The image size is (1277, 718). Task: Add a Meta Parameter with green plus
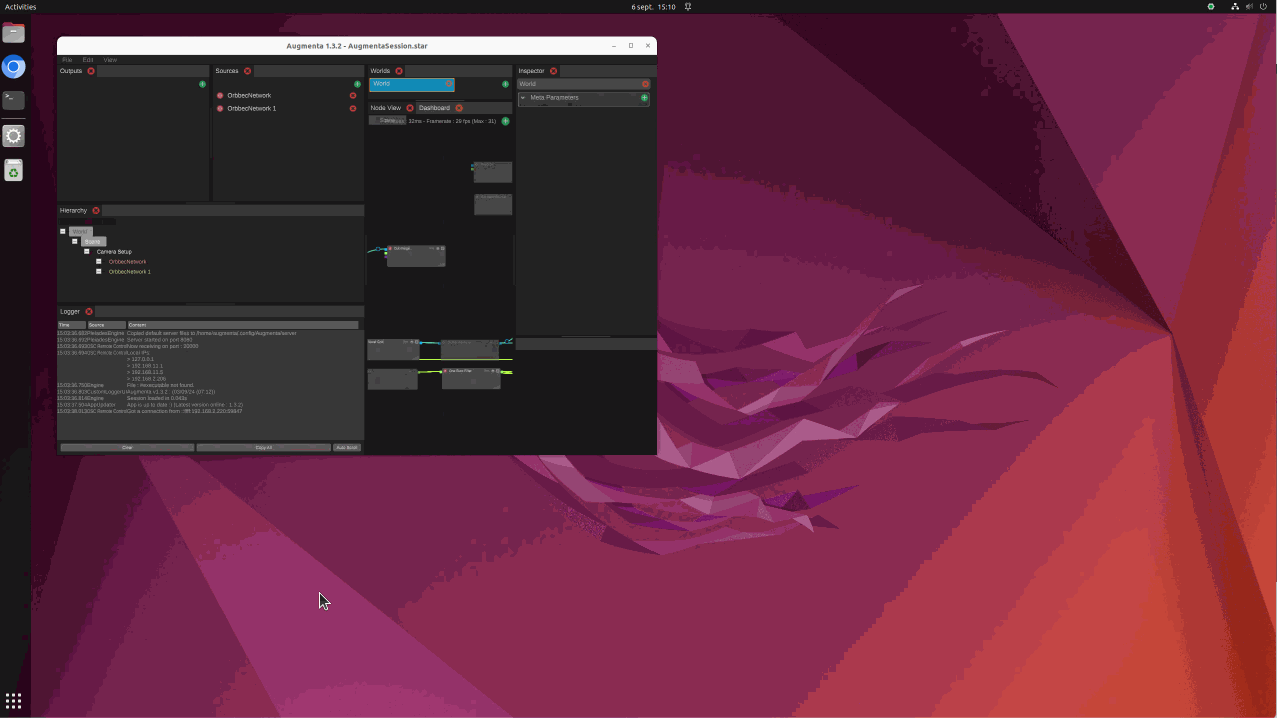pyautogui.click(x=644, y=98)
